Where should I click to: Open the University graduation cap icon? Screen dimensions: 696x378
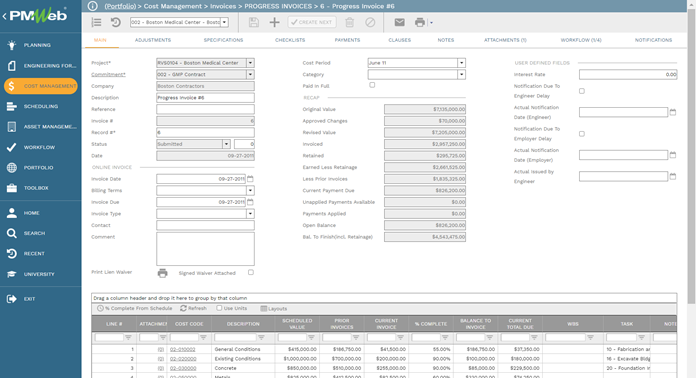[x=12, y=274]
